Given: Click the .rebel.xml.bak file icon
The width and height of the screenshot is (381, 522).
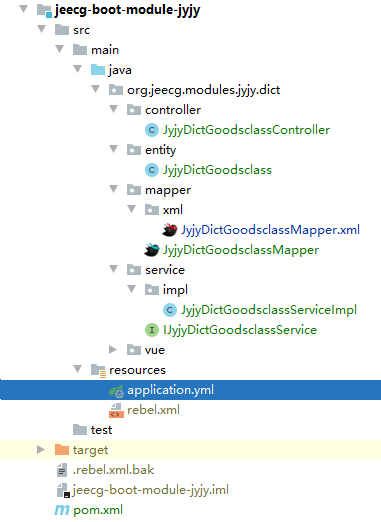Looking at the screenshot, I should point(62,470).
